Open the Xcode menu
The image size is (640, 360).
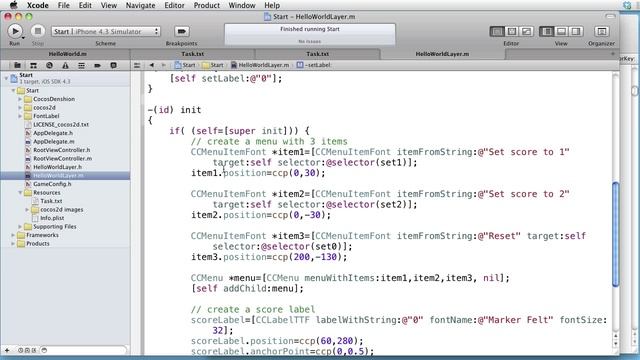[x=38, y=5]
